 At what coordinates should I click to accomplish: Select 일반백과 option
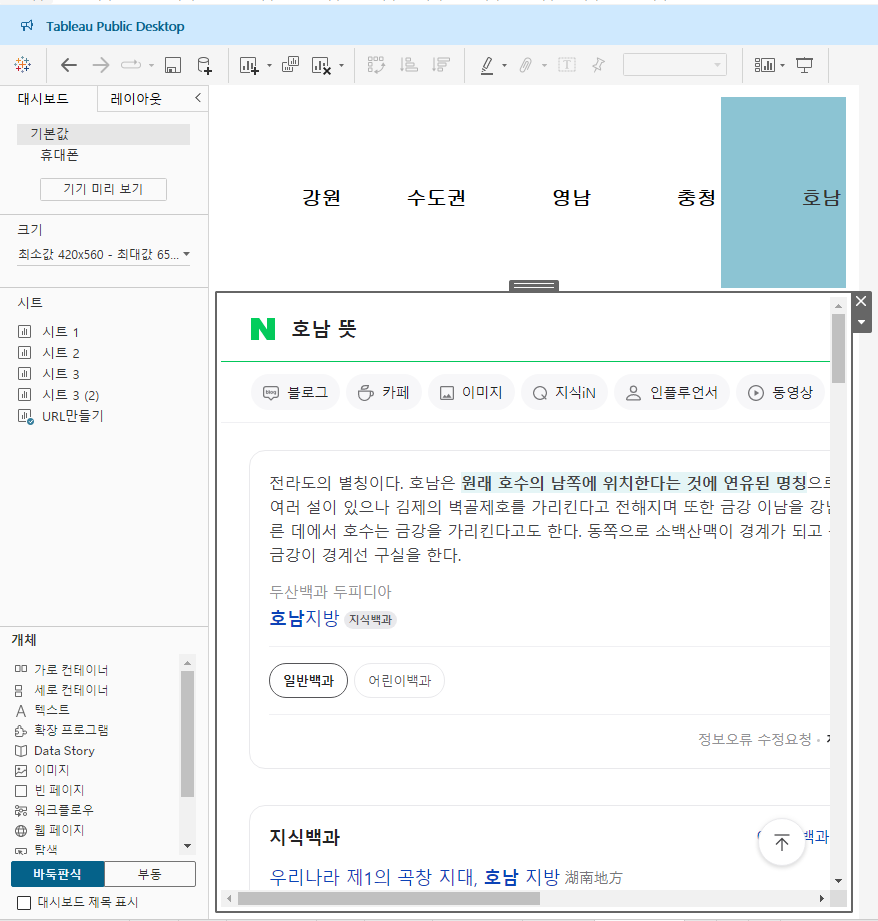click(308, 680)
